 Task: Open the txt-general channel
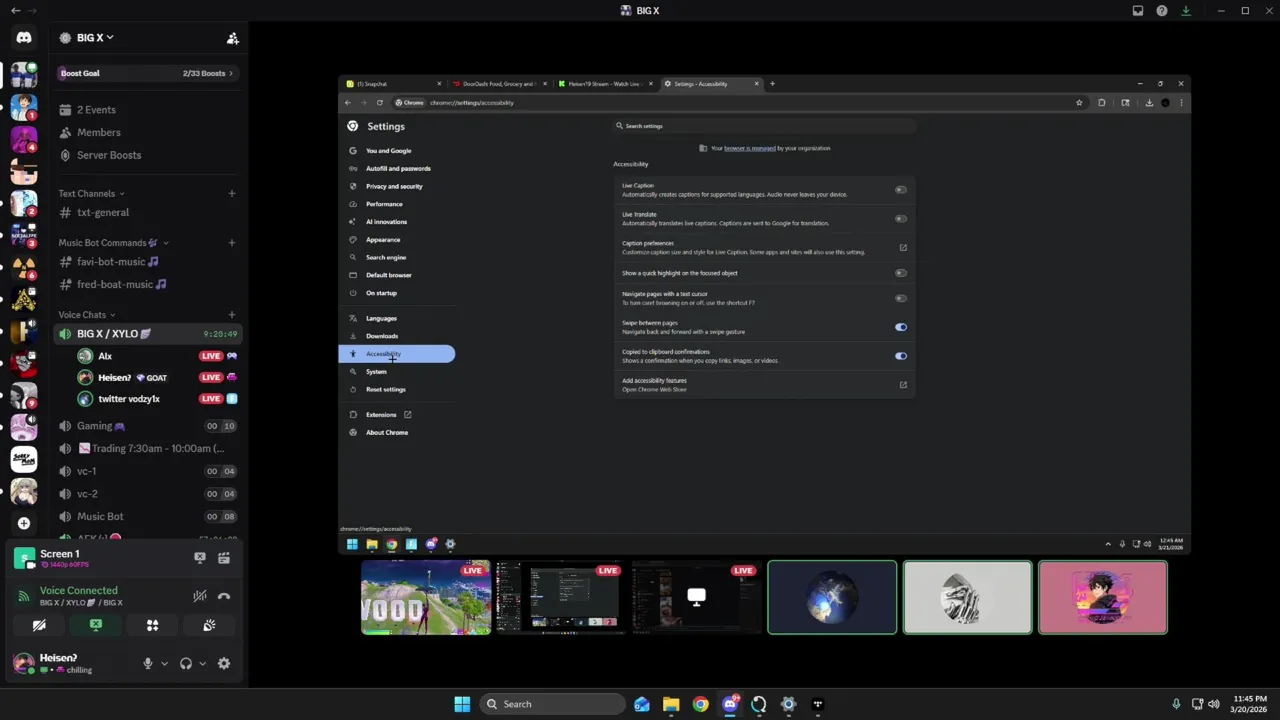tap(146, 212)
